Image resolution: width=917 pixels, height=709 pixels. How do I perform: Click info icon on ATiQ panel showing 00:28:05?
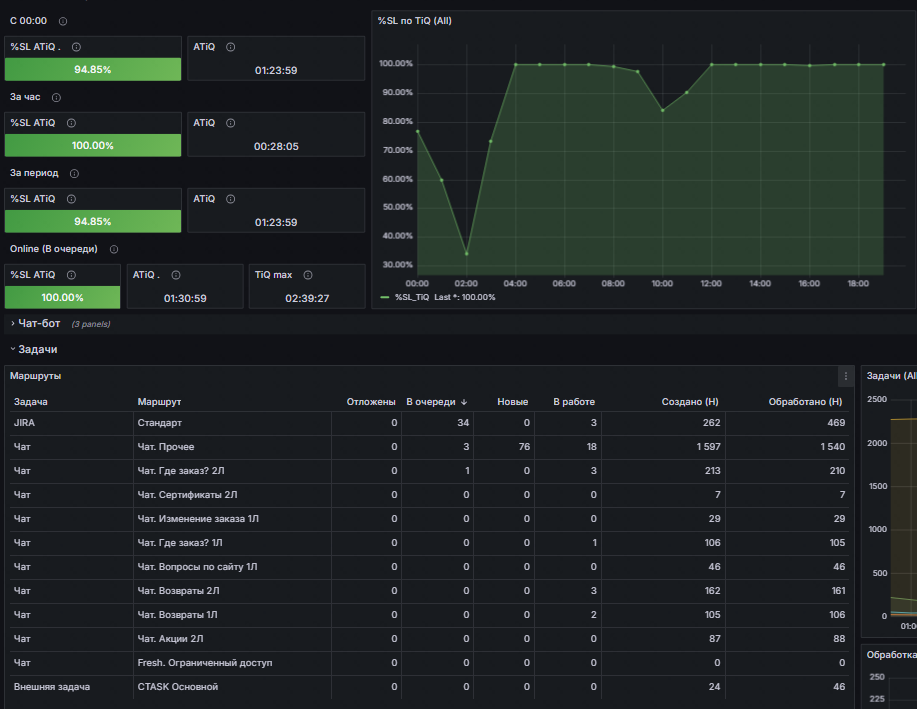pyautogui.click(x=230, y=123)
